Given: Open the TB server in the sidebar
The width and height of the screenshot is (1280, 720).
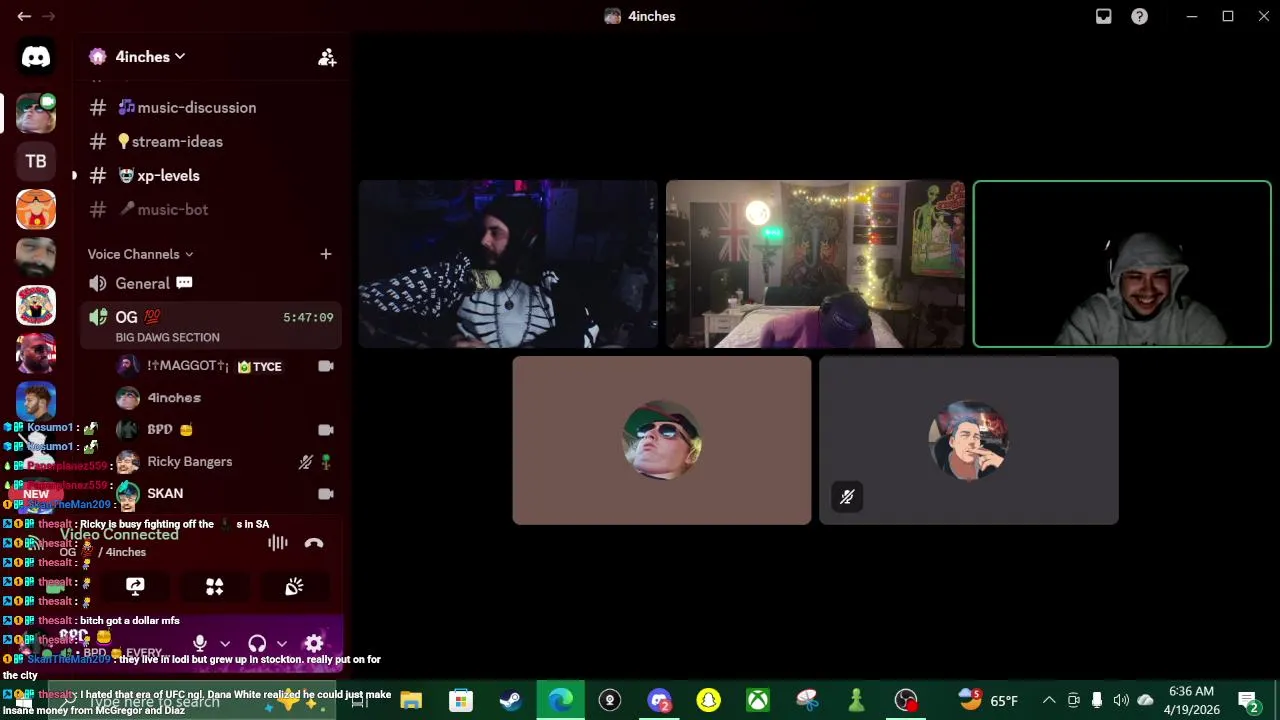Looking at the screenshot, I should coord(36,161).
